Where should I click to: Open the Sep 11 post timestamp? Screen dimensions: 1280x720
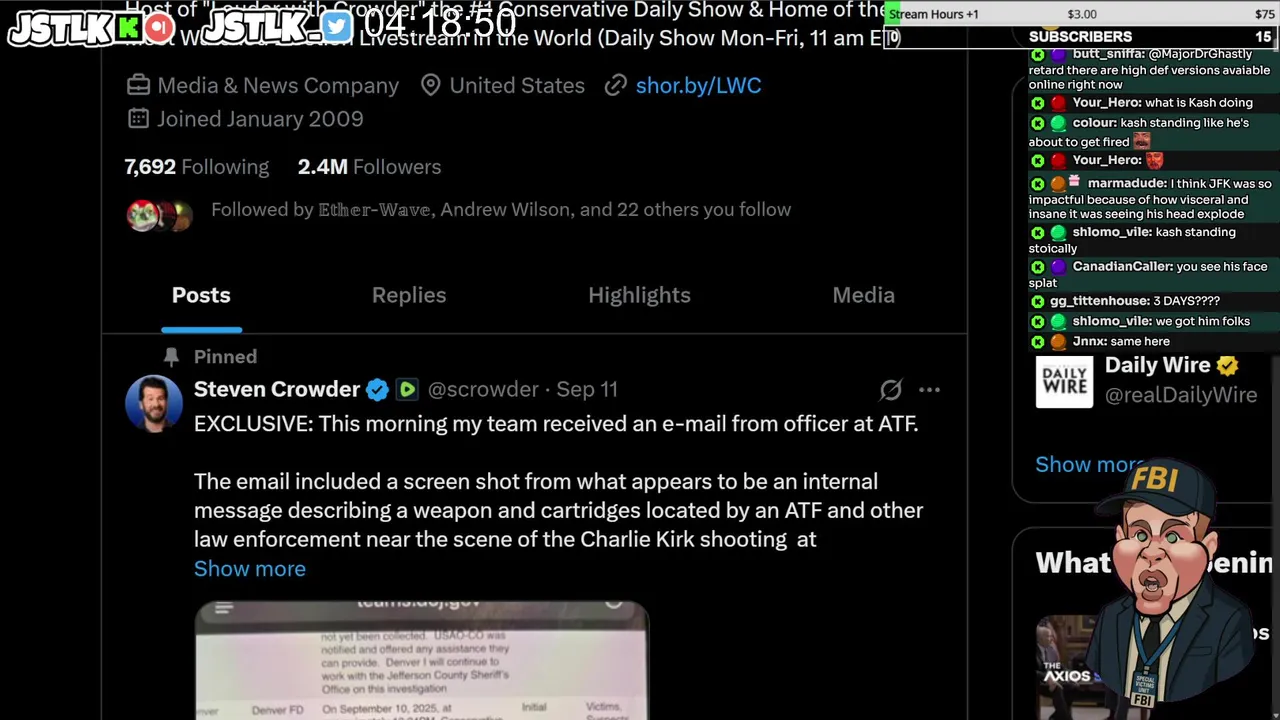click(x=587, y=390)
